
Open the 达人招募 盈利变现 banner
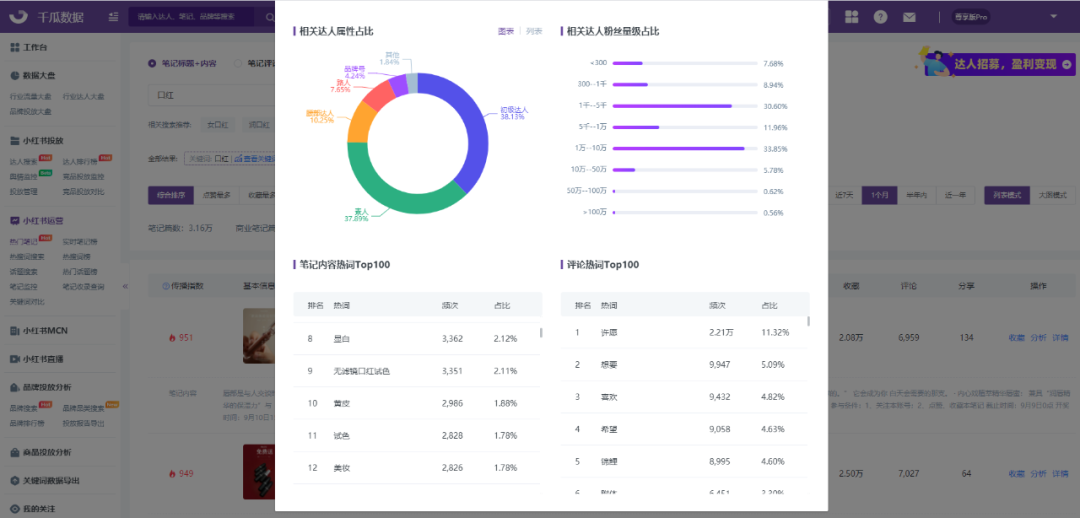pyautogui.click(x=995, y=63)
